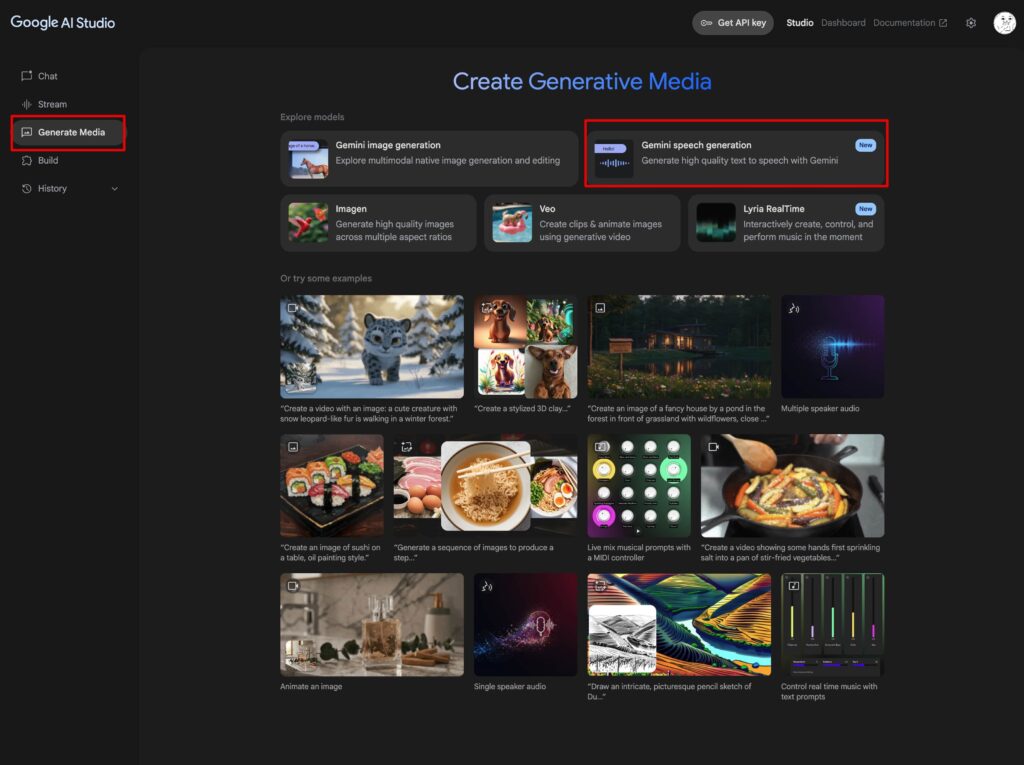
Task: Open the Chat section icon
Action: coord(27,76)
